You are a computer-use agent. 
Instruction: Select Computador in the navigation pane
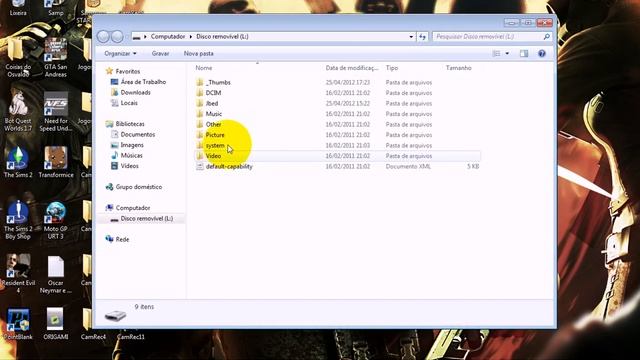(128, 208)
